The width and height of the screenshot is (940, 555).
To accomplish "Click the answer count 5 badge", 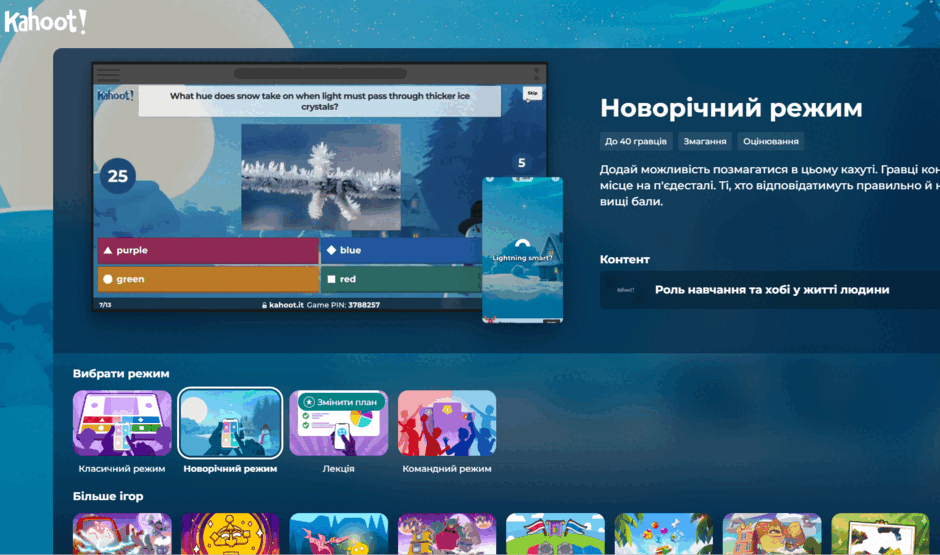I will 522,162.
